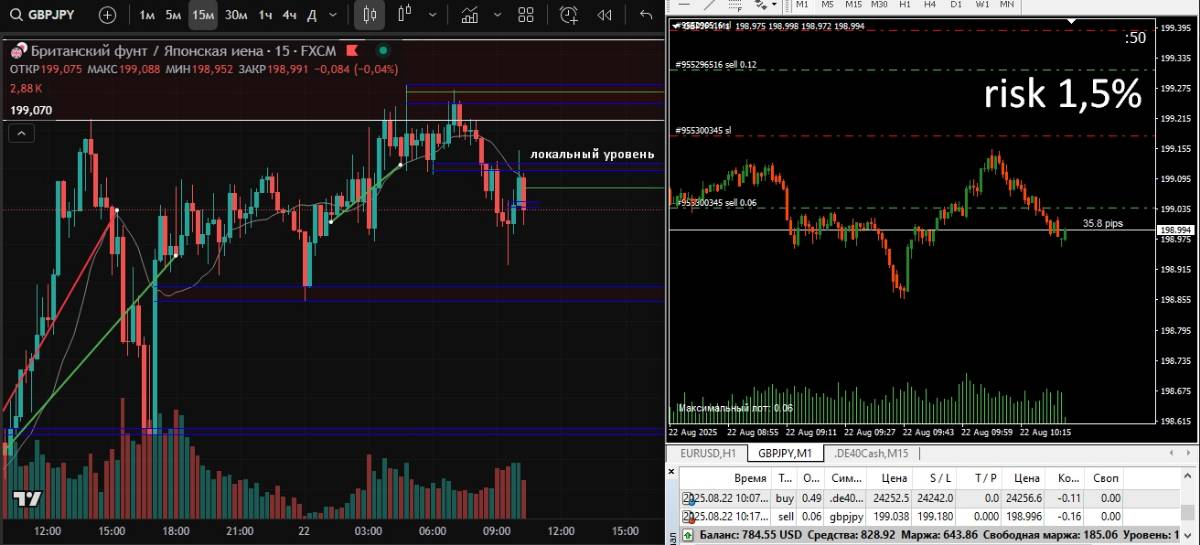
Task: Create an alert with the clock icon
Action: [568, 15]
